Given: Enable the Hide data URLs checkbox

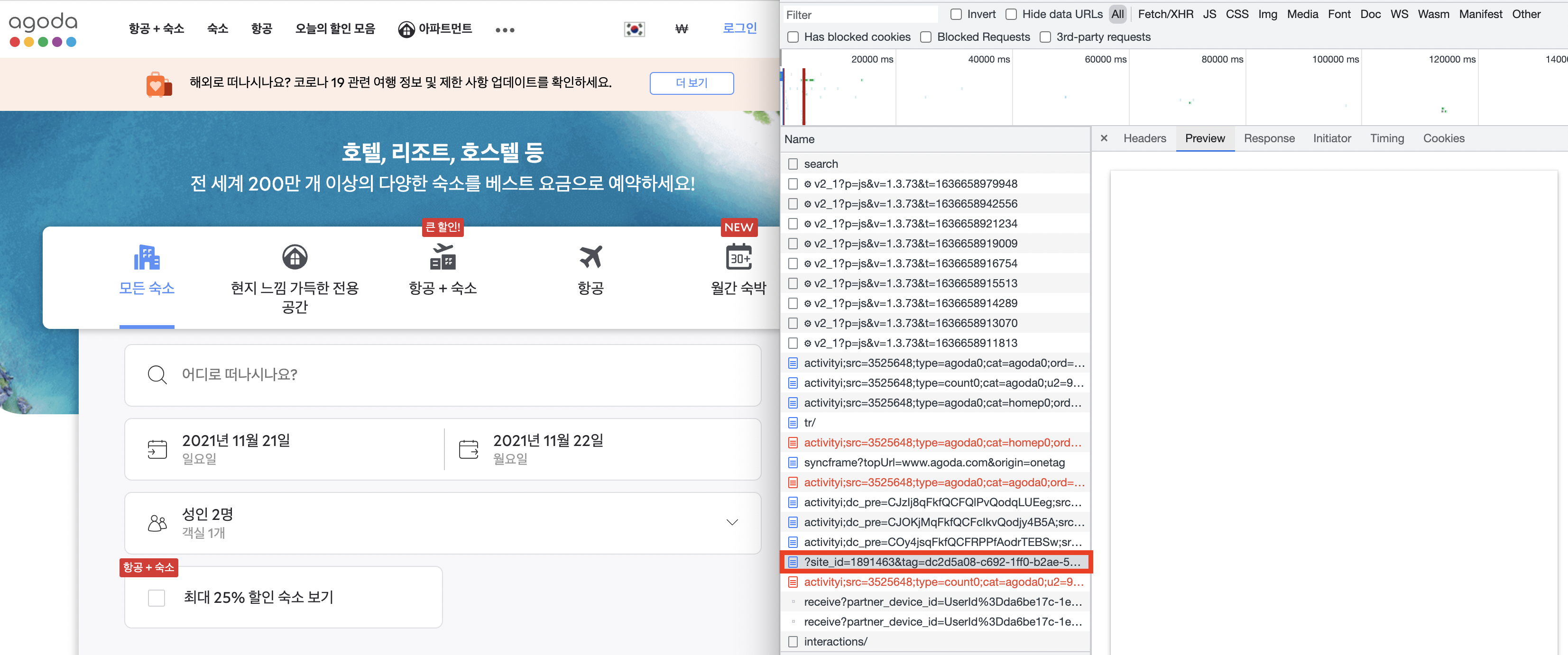Looking at the screenshot, I should tap(1011, 13).
